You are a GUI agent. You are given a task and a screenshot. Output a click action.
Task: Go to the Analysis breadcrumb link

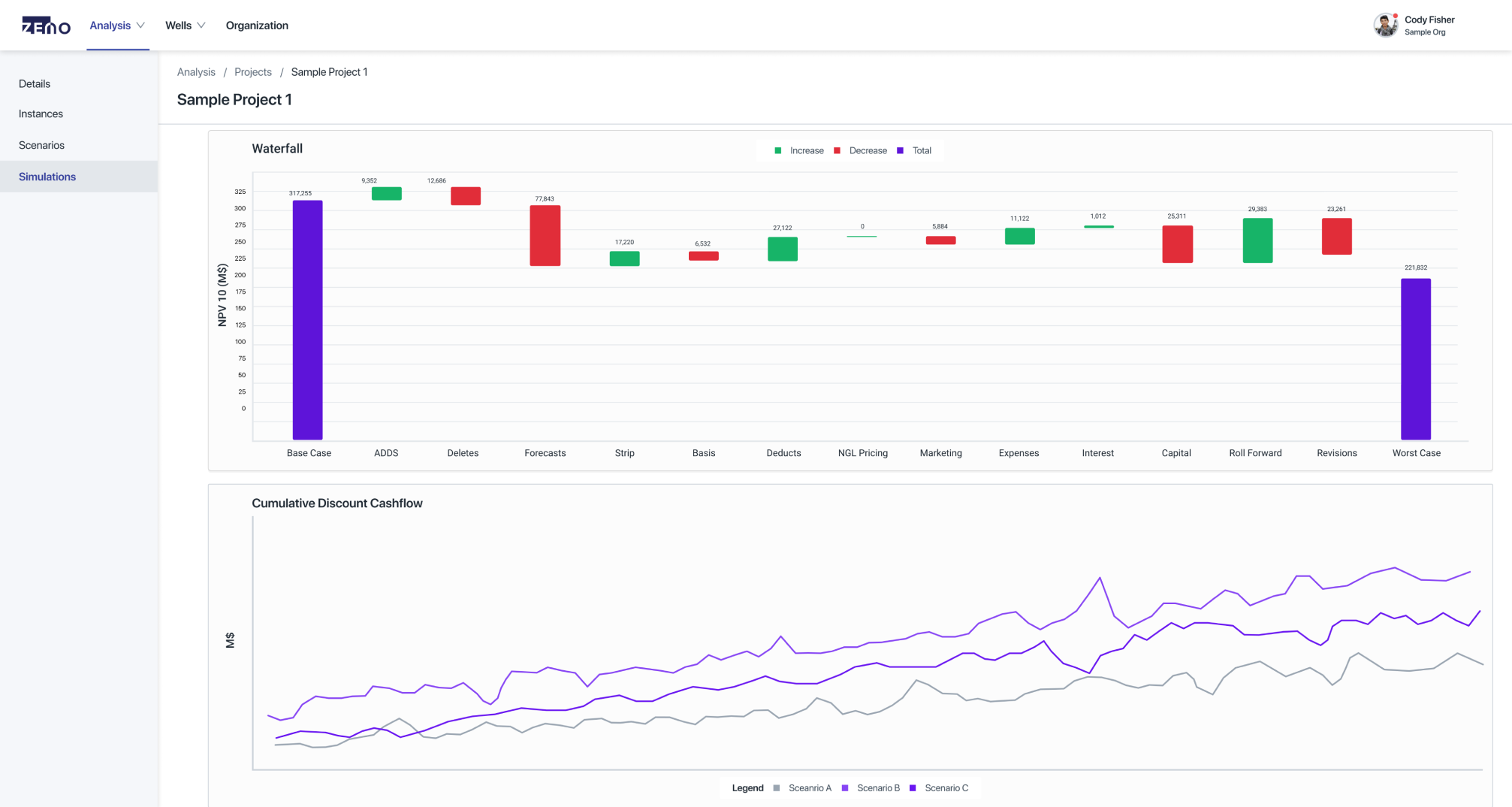(x=196, y=72)
